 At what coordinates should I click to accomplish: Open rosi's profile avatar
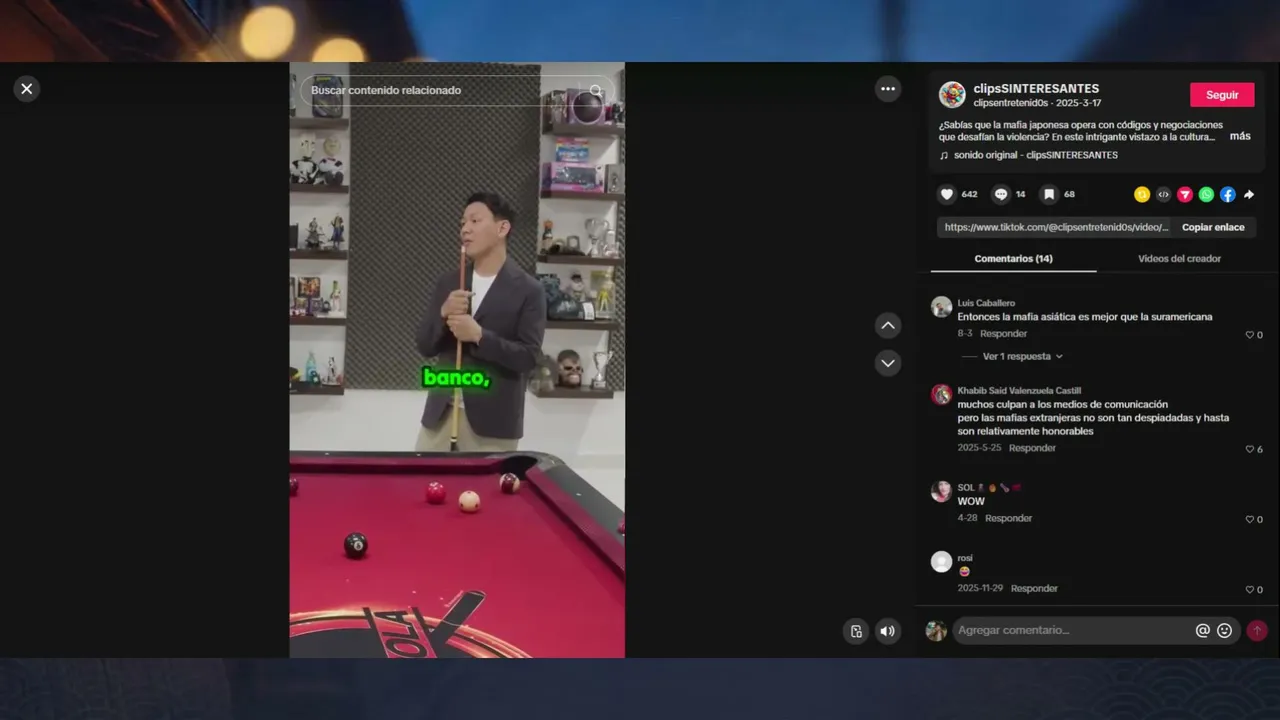pyautogui.click(x=941, y=561)
